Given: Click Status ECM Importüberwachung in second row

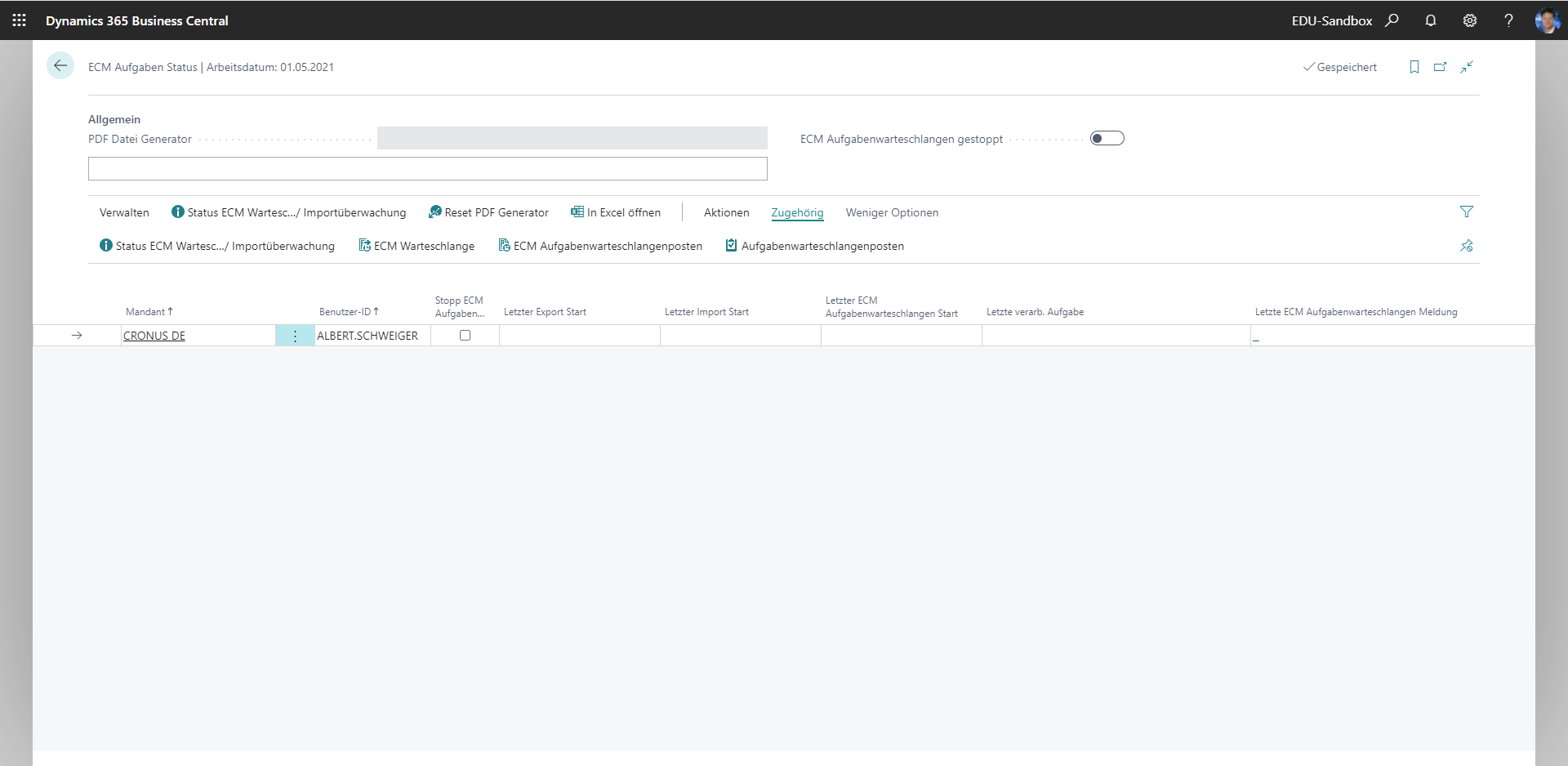Looking at the screenshot, I should tap(217, 246).
